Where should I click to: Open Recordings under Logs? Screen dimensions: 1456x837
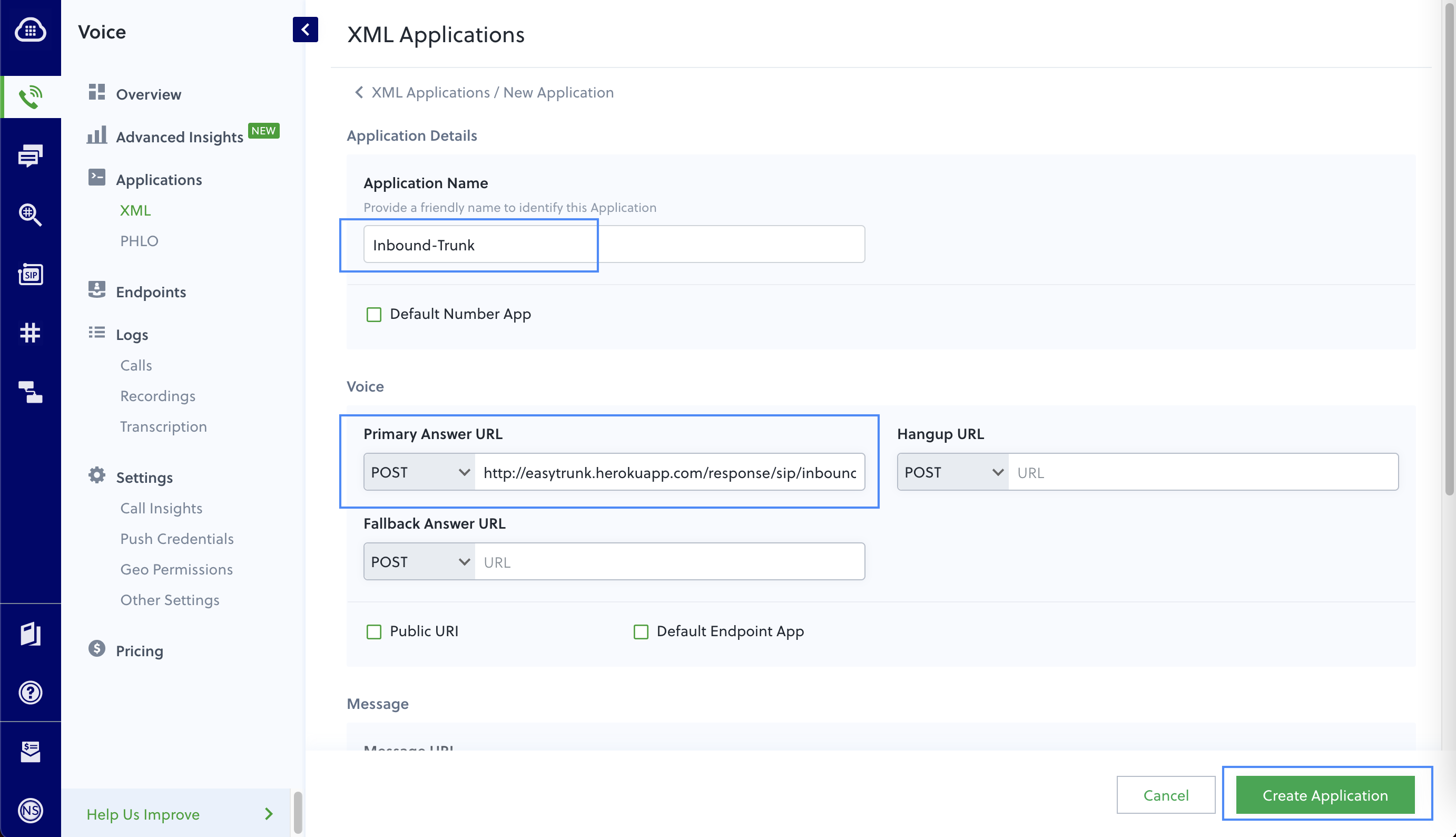(x=158, y=396)
